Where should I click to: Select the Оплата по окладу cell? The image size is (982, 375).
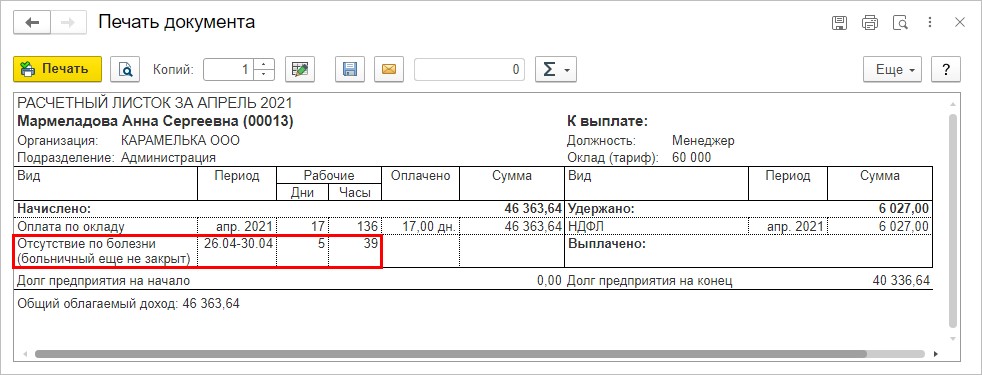point(106,226)
